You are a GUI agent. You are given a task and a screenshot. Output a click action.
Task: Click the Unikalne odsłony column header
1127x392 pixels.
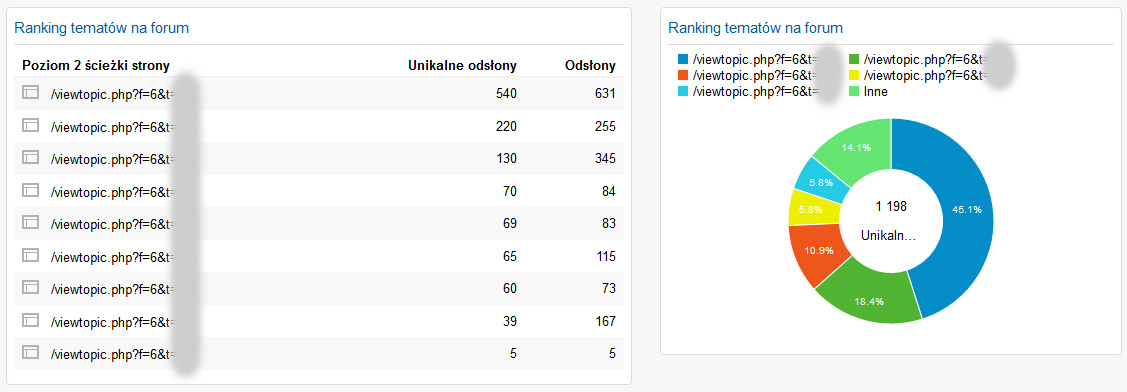(462, 65)
